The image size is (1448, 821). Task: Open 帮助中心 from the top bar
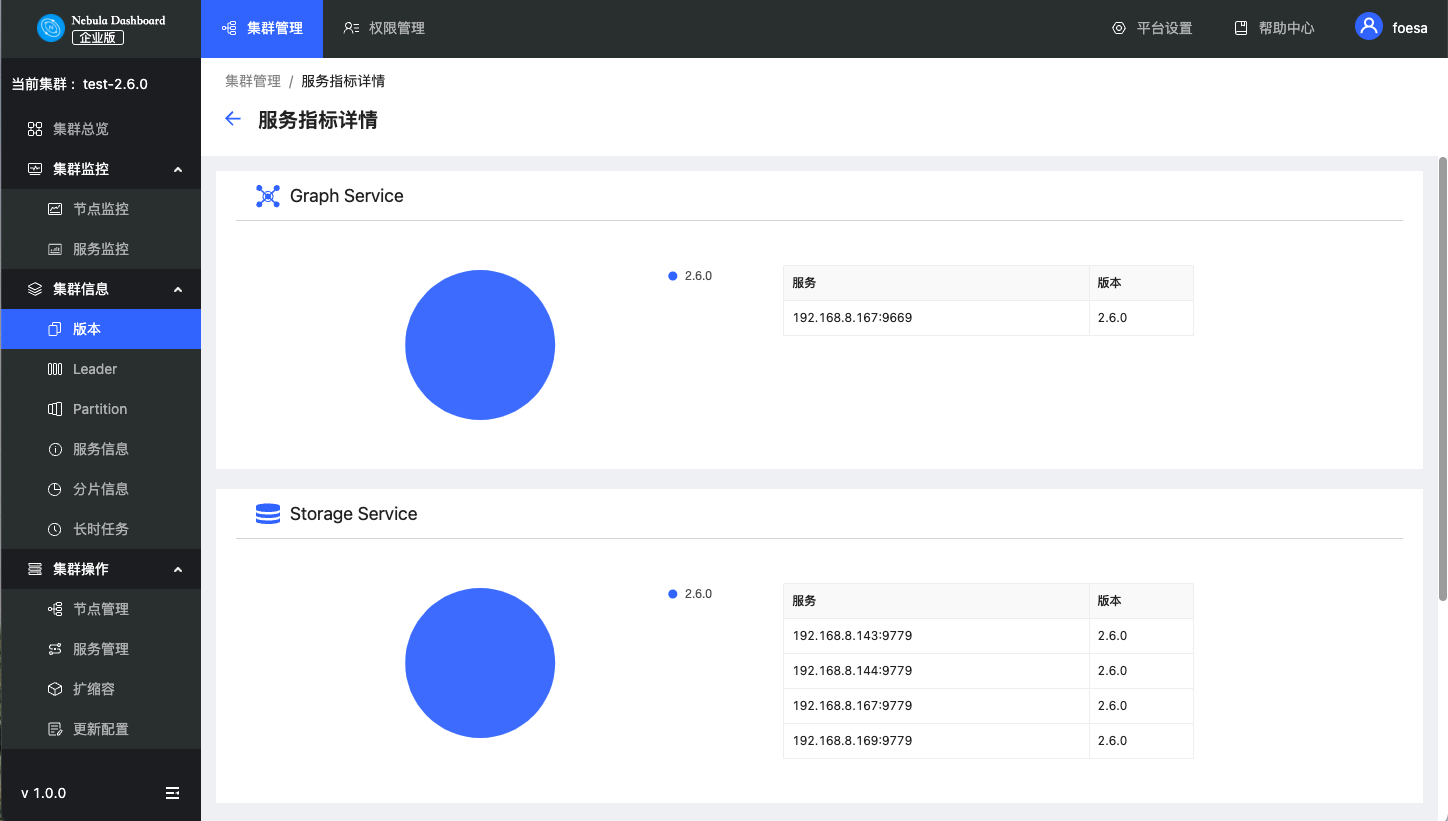pyautogui.click(x=1274, y=28)
